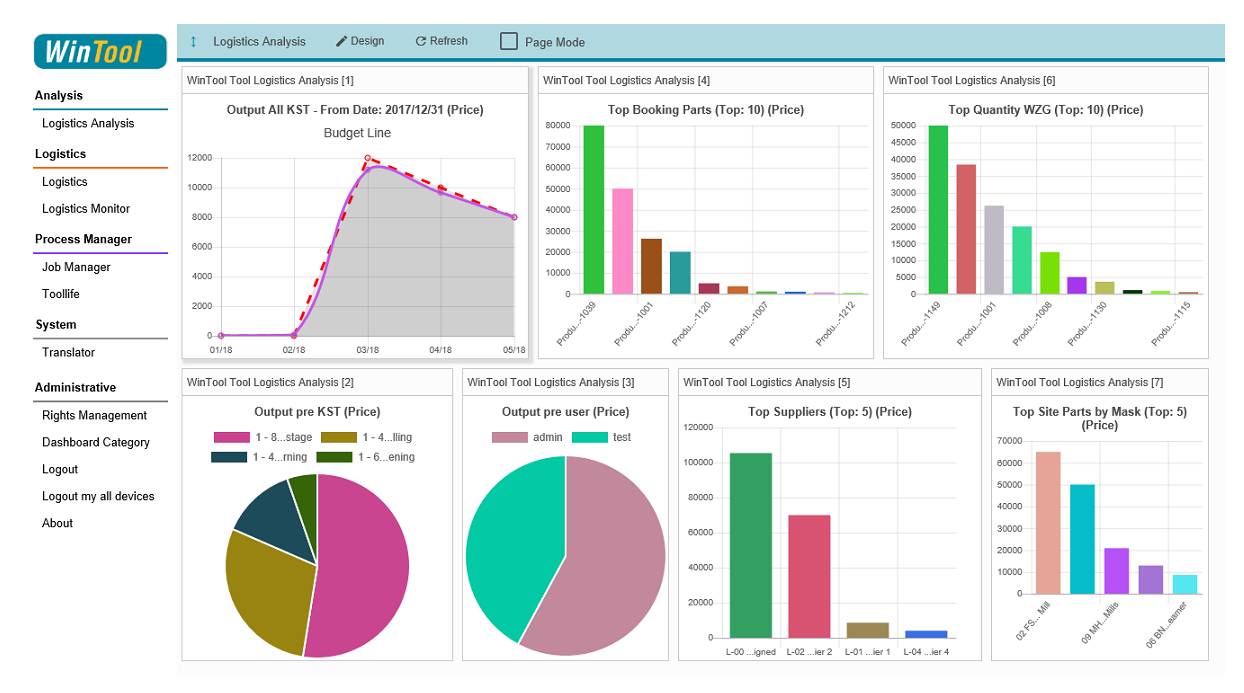This screenshot has width=1244, height=693.
Task: Click panel title 'WinTool Tool Logistics Analysis [4]'
Action: coord(626,80)
